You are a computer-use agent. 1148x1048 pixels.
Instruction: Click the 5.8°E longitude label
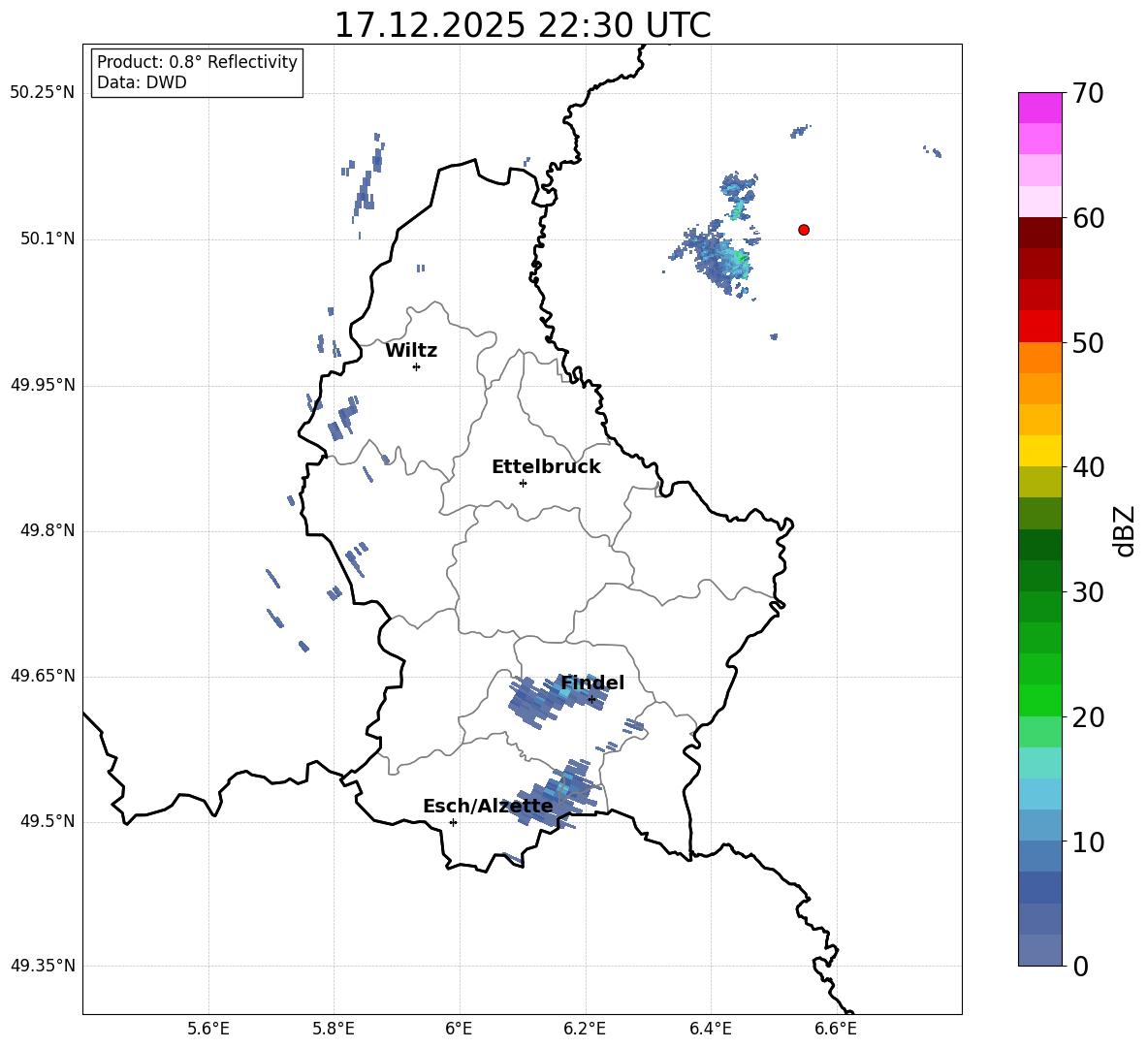(334, 1029)
